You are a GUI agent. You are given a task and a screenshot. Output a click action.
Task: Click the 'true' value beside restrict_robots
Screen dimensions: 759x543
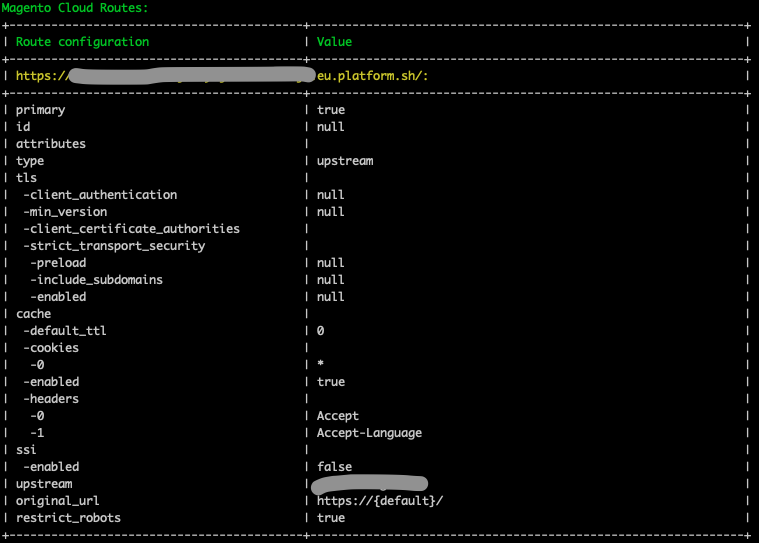331,518
